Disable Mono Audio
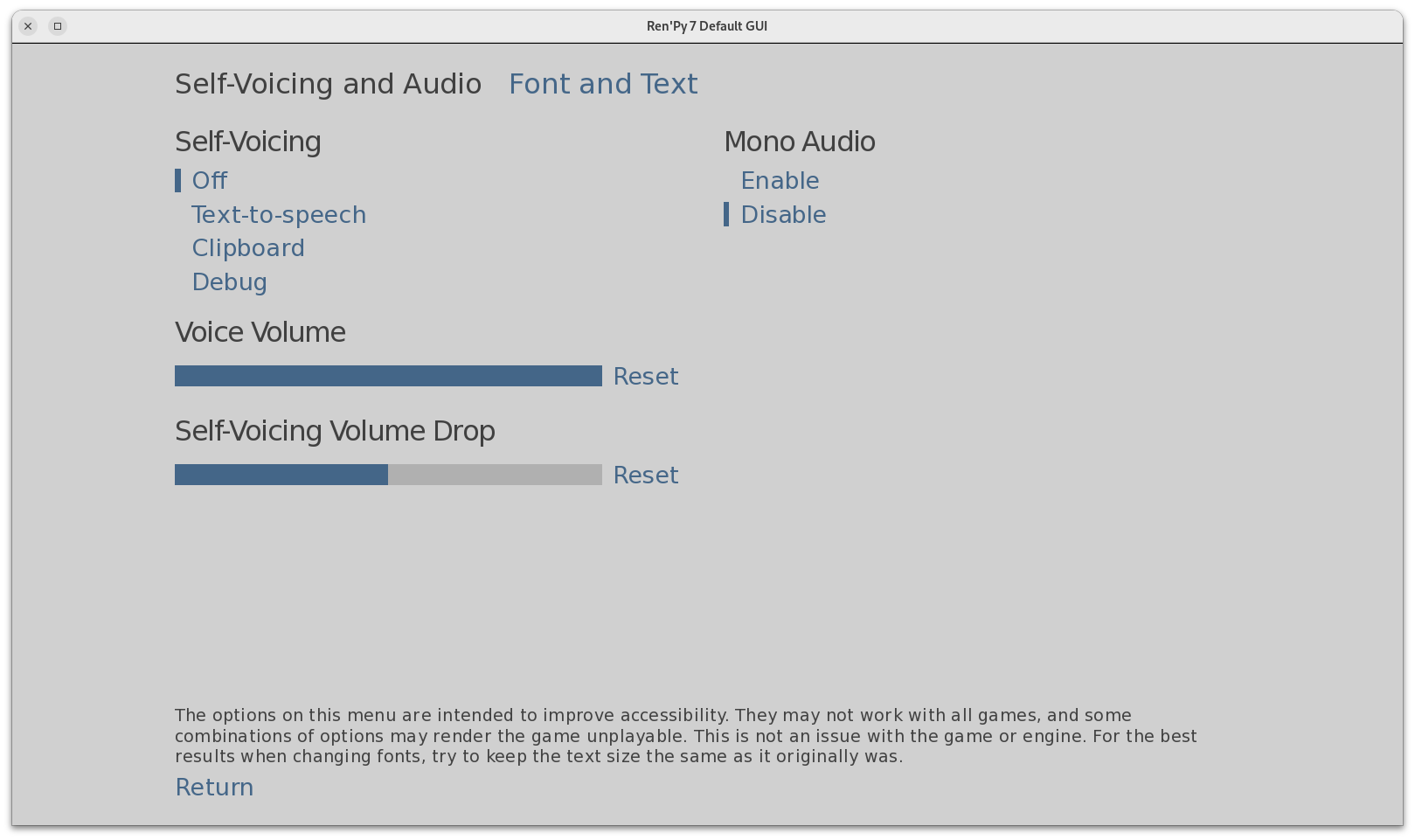The height and width of the screenshot is (840, 1415). click(783, 215)
